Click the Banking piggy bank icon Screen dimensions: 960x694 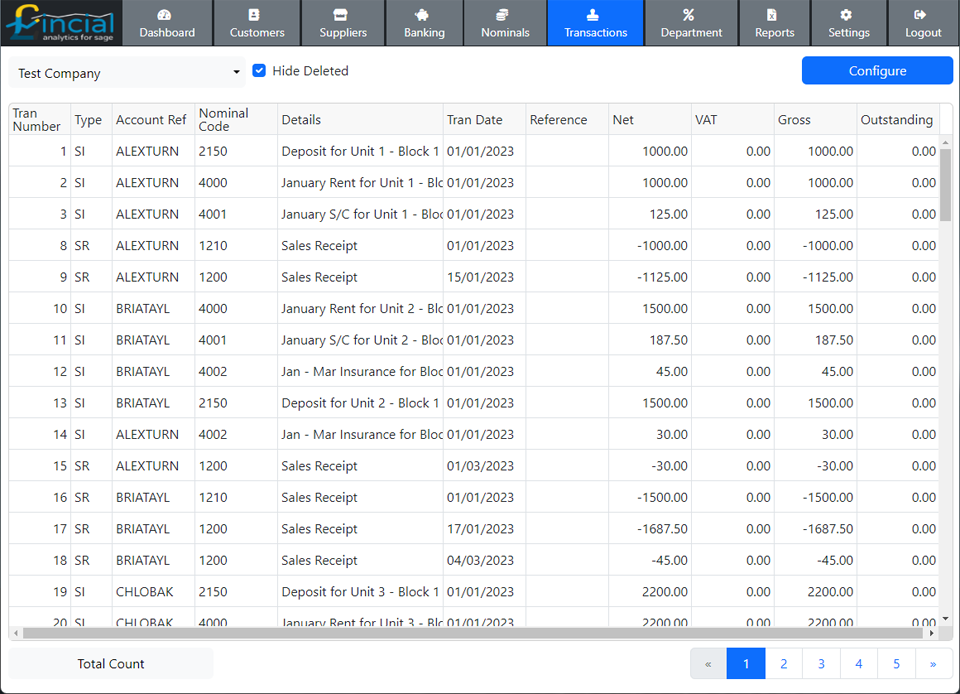pyautogui.click(x=422, y=15)
